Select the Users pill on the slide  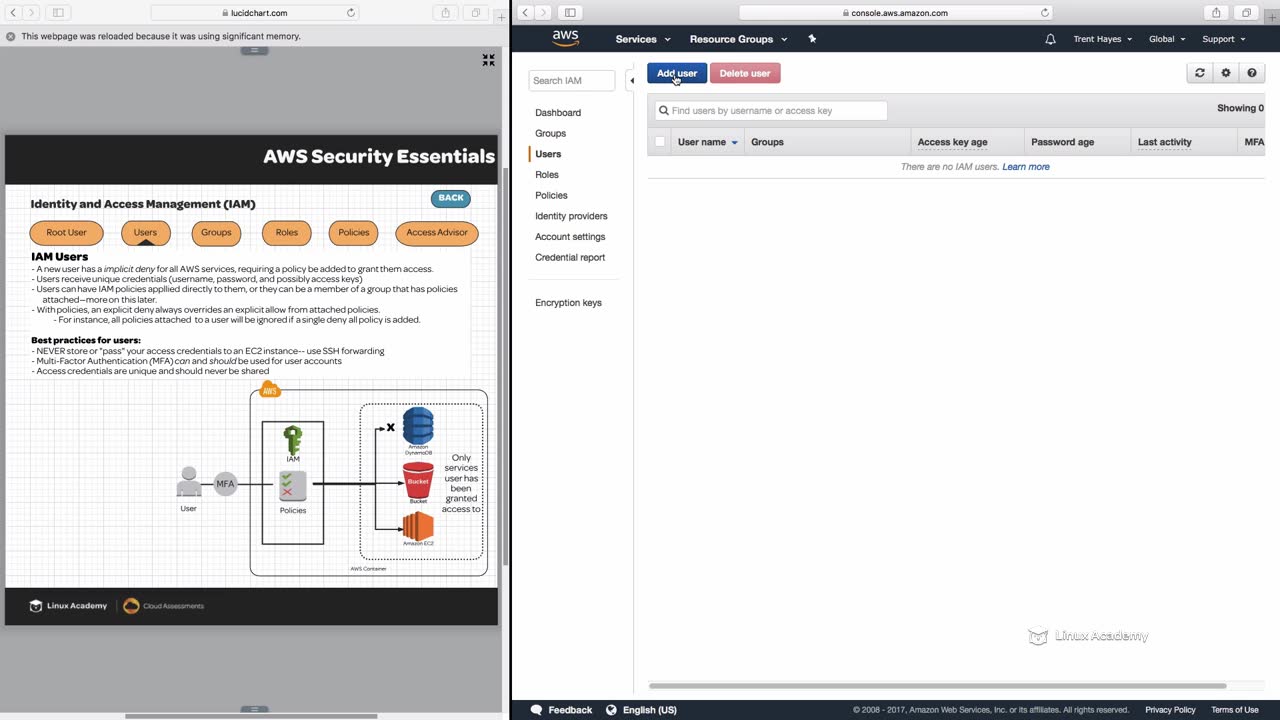pyautogui.click(x=145, y=232)
